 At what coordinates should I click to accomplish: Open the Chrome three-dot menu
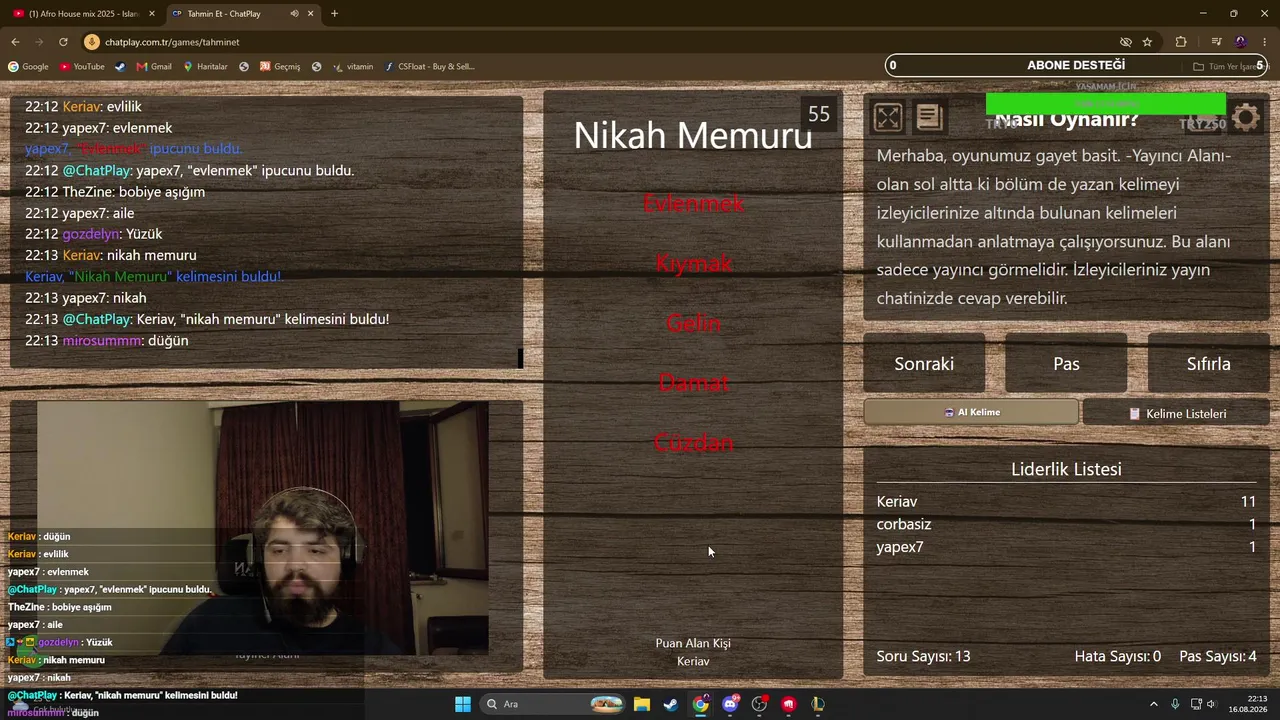(x=1265, y=42)
